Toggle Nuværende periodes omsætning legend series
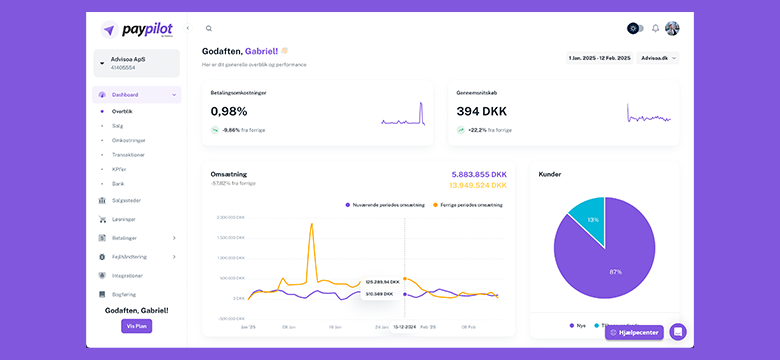 (x=385, y=205)
